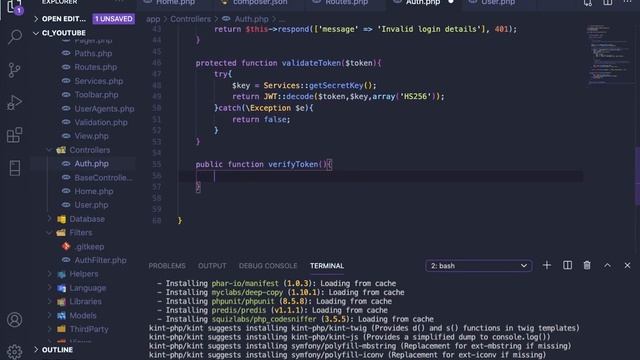Maximize terminal panel with up chevron
Viewport: 640px width, 360px height.
(x=607, y=265)
